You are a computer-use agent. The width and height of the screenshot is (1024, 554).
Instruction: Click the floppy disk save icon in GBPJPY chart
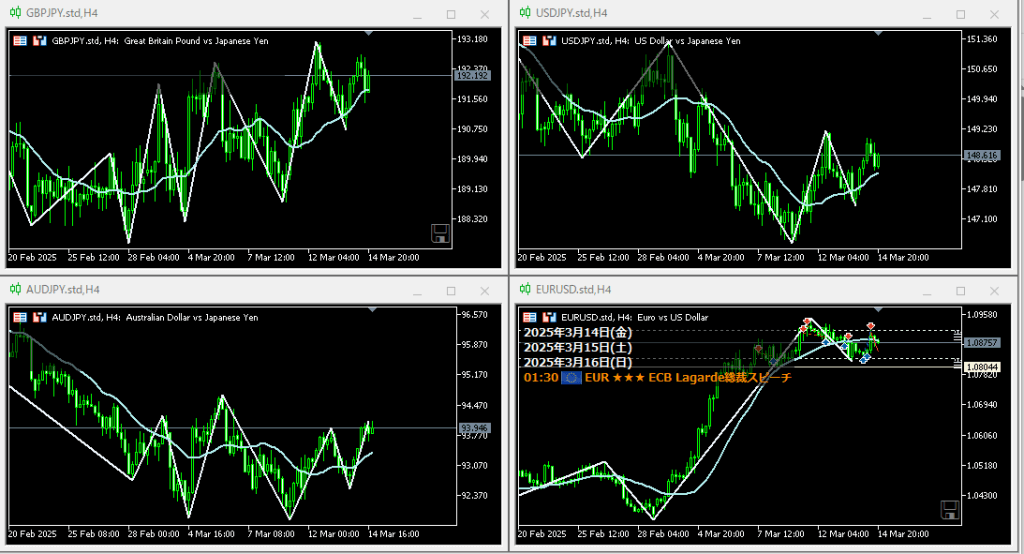(x=439, y=234)
